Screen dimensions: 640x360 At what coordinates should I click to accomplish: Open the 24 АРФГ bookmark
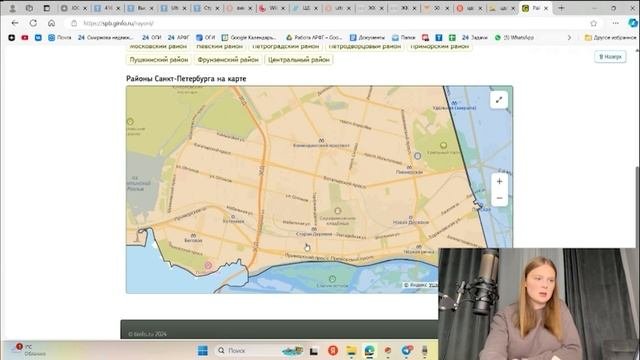[x=178, y=38]
